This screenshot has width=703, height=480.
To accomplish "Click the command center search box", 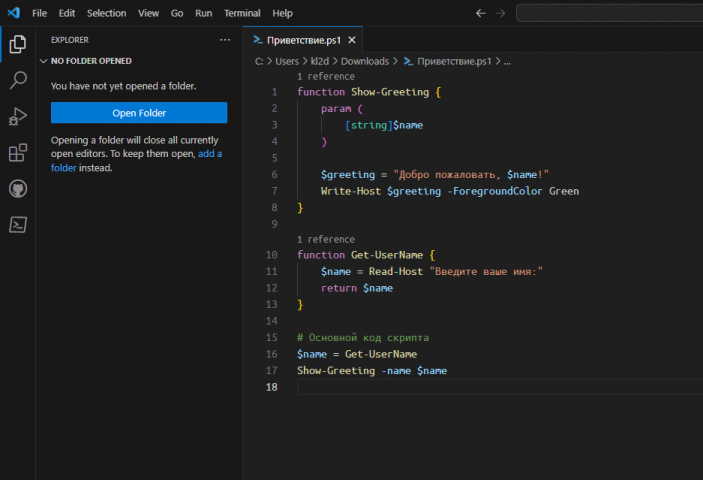I will (x=610, y=13).
